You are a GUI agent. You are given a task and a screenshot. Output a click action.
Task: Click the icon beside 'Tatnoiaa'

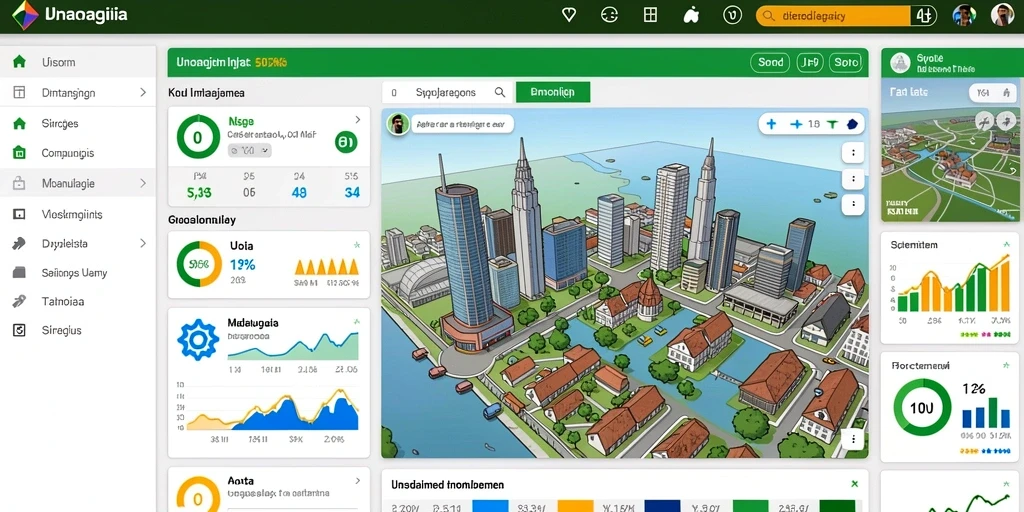click(x=20, y=302)
